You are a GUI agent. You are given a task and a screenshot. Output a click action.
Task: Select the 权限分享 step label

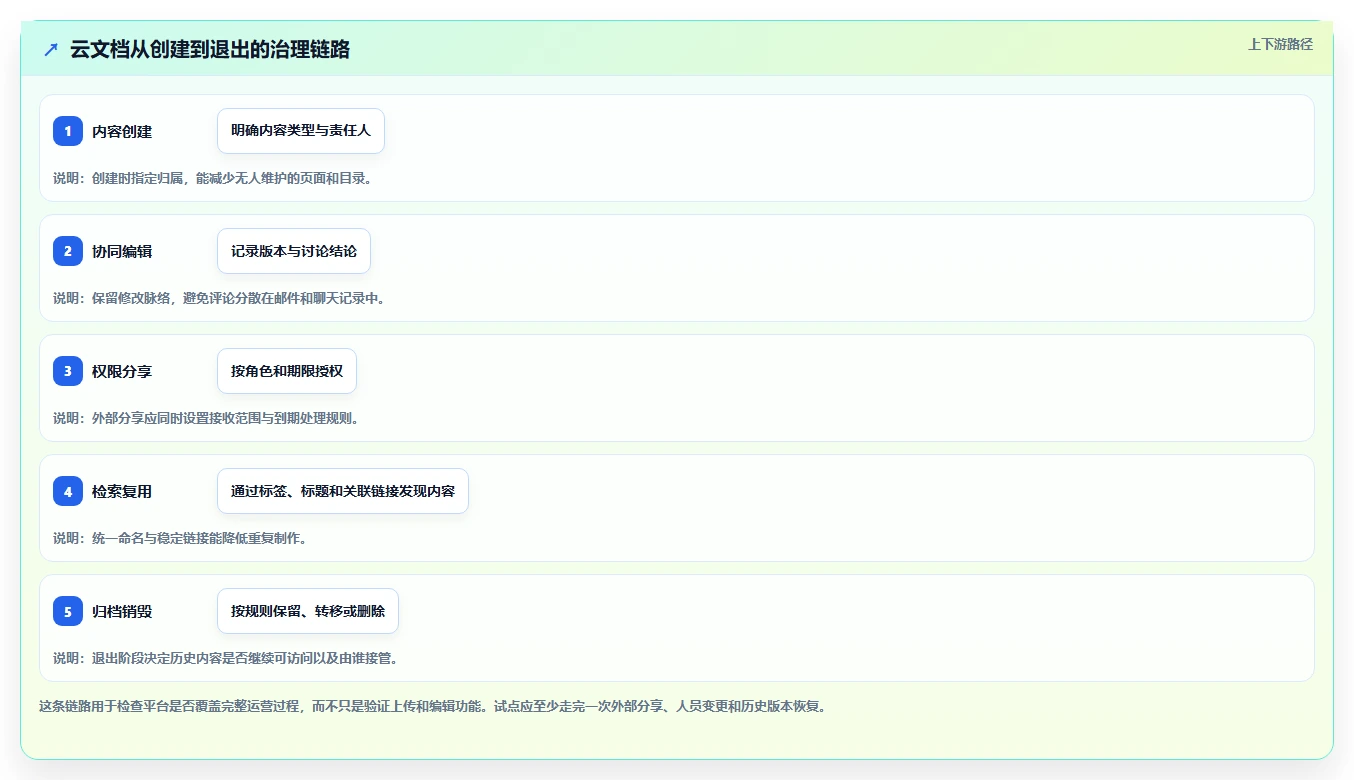[122, 371]
